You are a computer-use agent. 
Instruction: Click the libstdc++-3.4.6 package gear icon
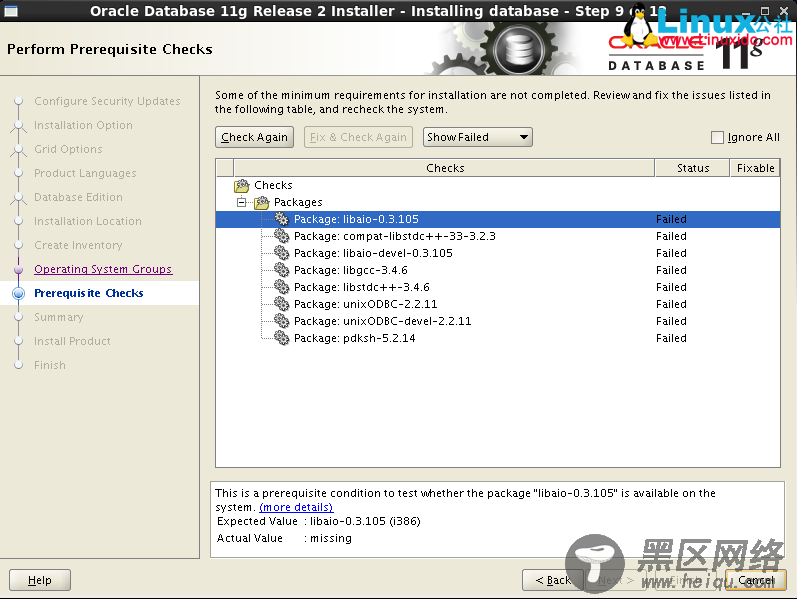coord(282,287)
